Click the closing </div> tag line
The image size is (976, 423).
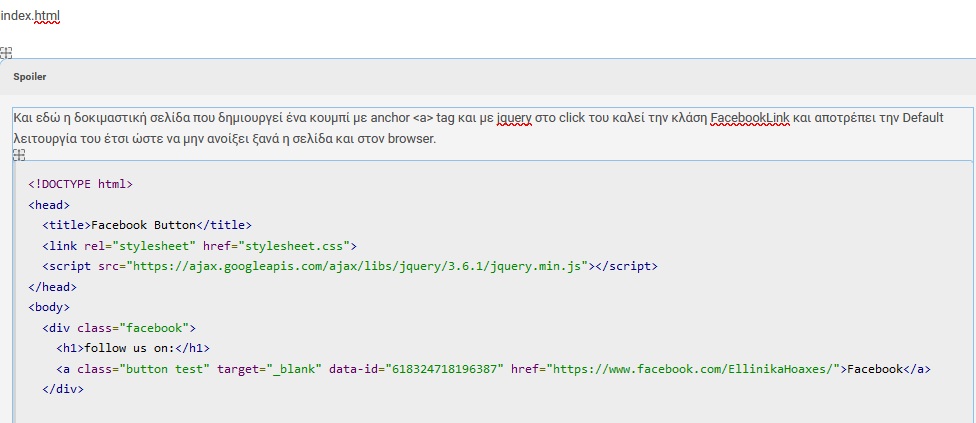coord(63,389)
